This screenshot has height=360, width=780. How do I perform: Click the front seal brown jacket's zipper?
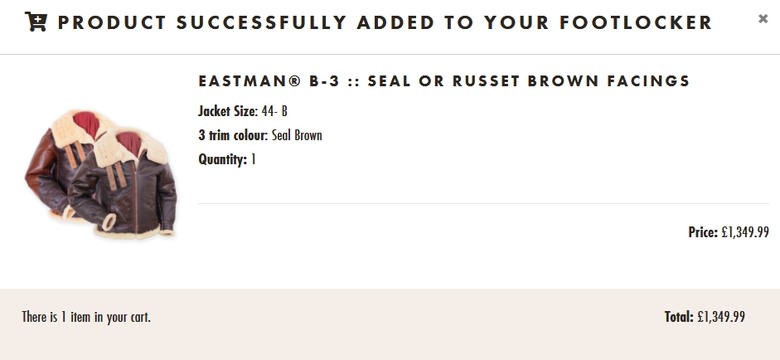pos(135,199)
